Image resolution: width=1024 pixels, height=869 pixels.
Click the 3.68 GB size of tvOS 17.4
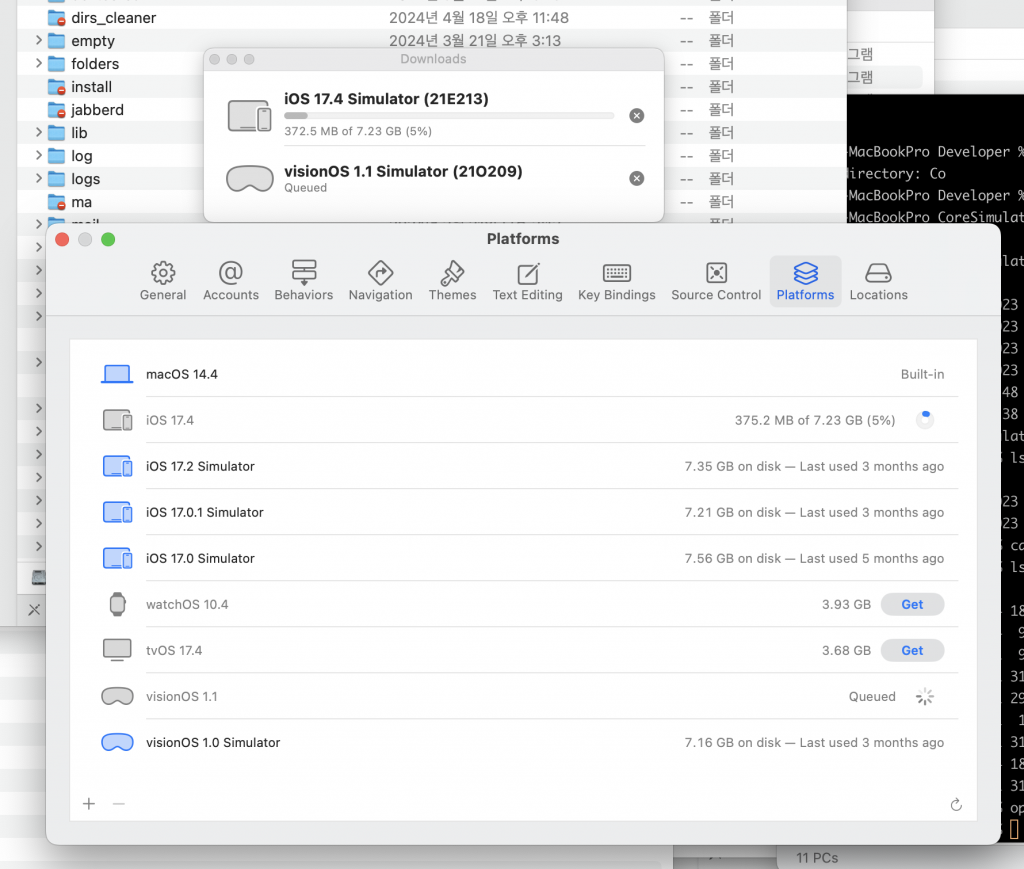pos(846,650)
